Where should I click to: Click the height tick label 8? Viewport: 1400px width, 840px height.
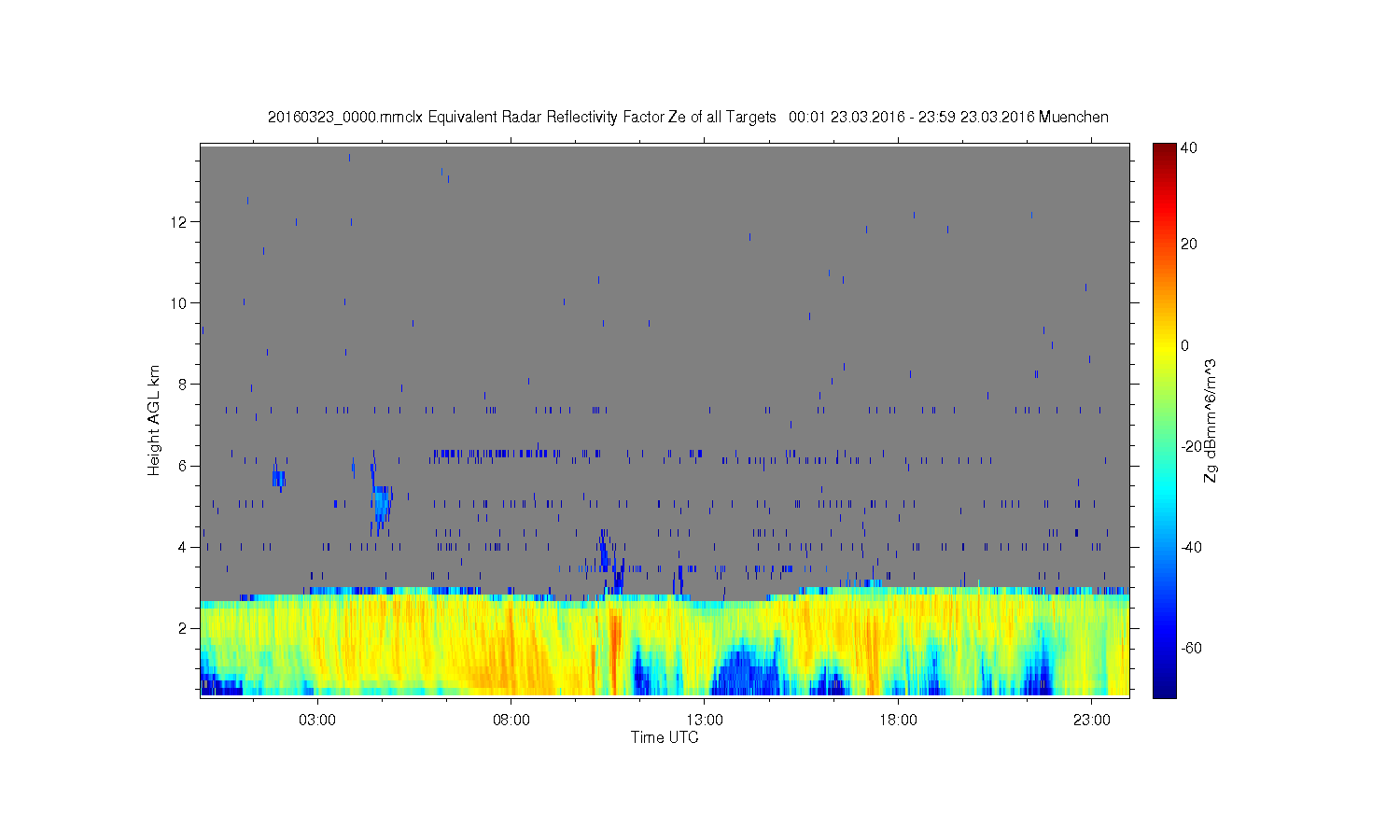click(182, 385)
